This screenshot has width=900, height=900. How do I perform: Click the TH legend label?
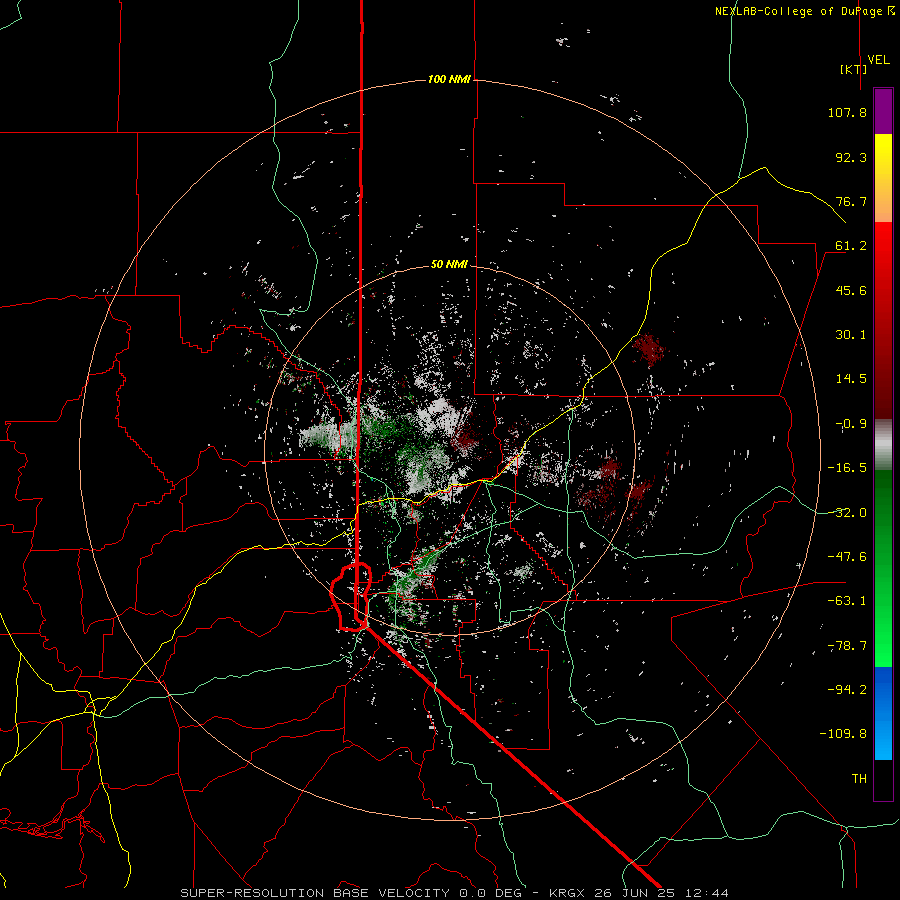[x=859, y=779]
